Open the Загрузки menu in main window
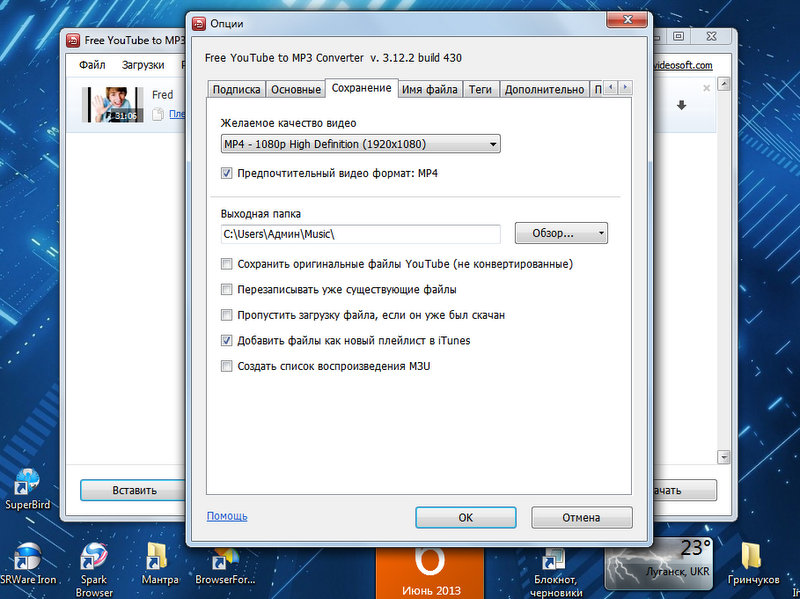The image size is (800, 599). click(x=143, y=65)
